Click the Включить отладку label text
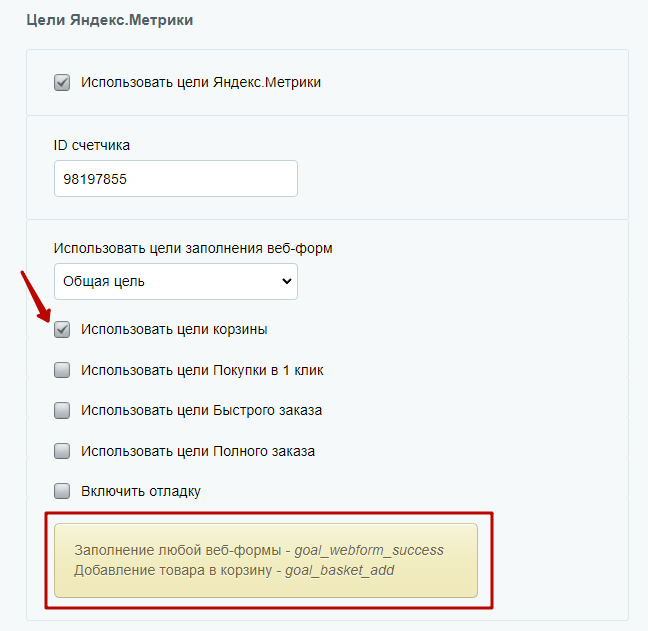 point(141,491)
